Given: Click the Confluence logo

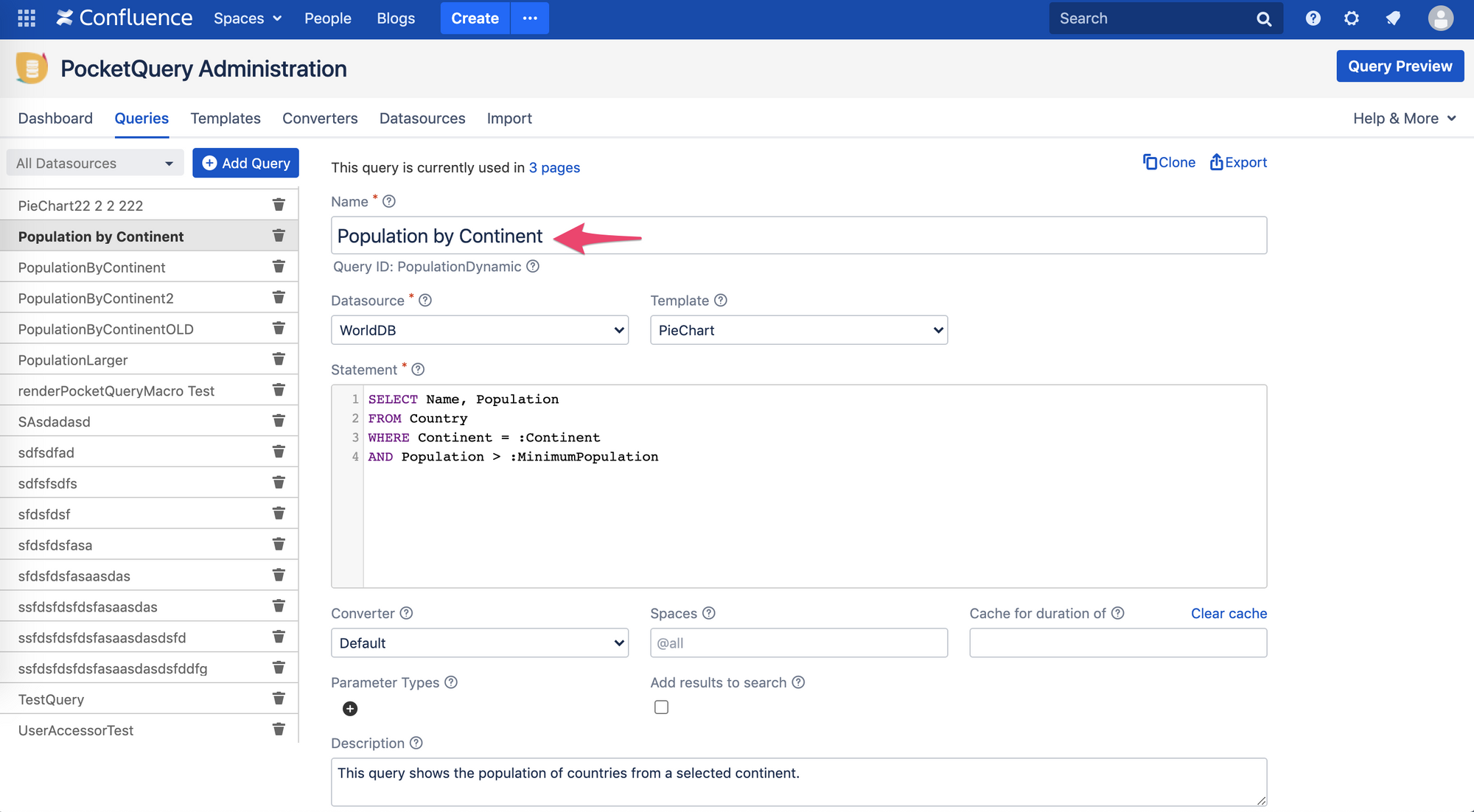Looking at the screenshot, I should [x=125, y=18].
